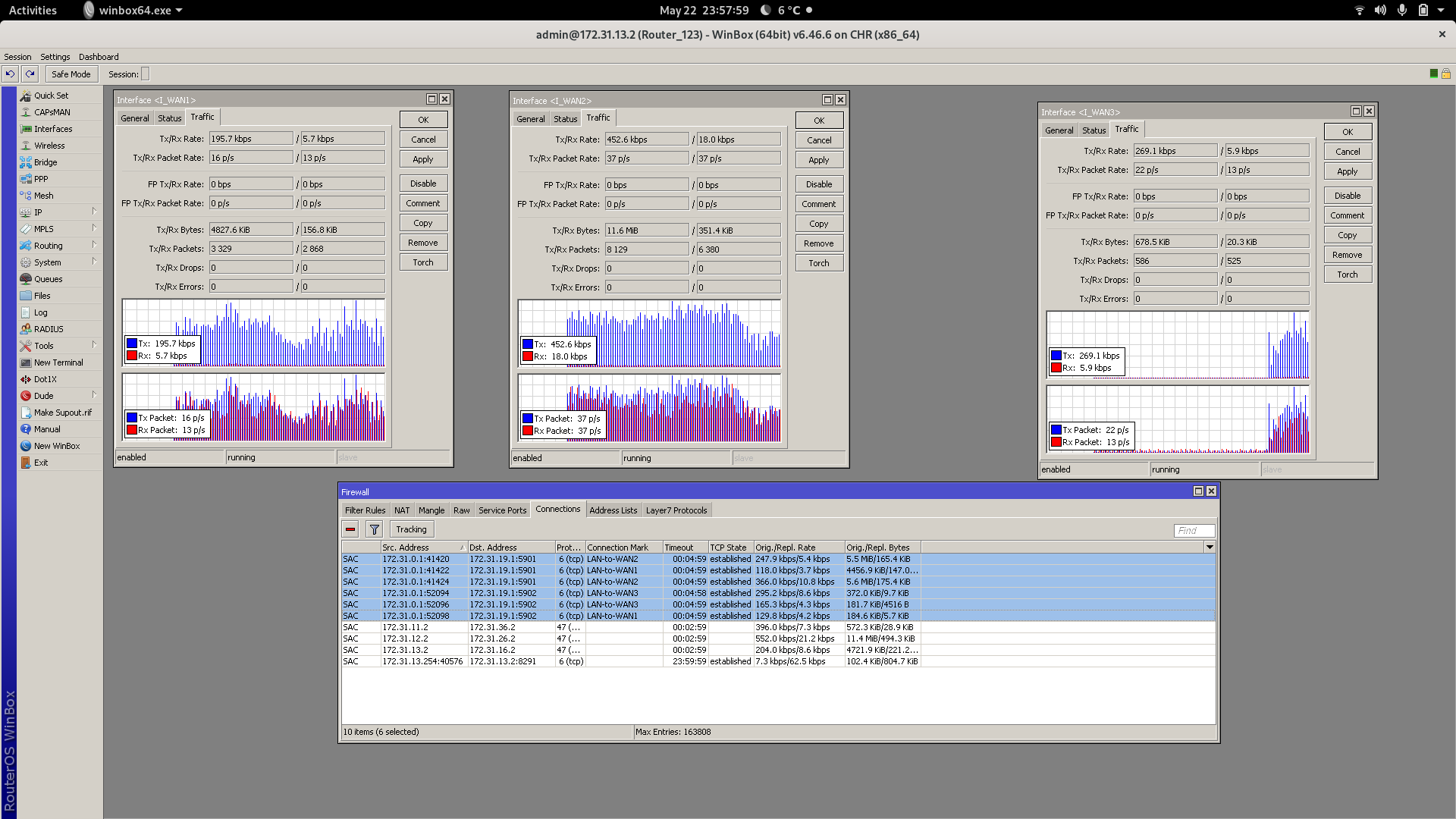Open the Queues sidebar item
This screenshot has height=819, width=1456.
tap(48, 279)
